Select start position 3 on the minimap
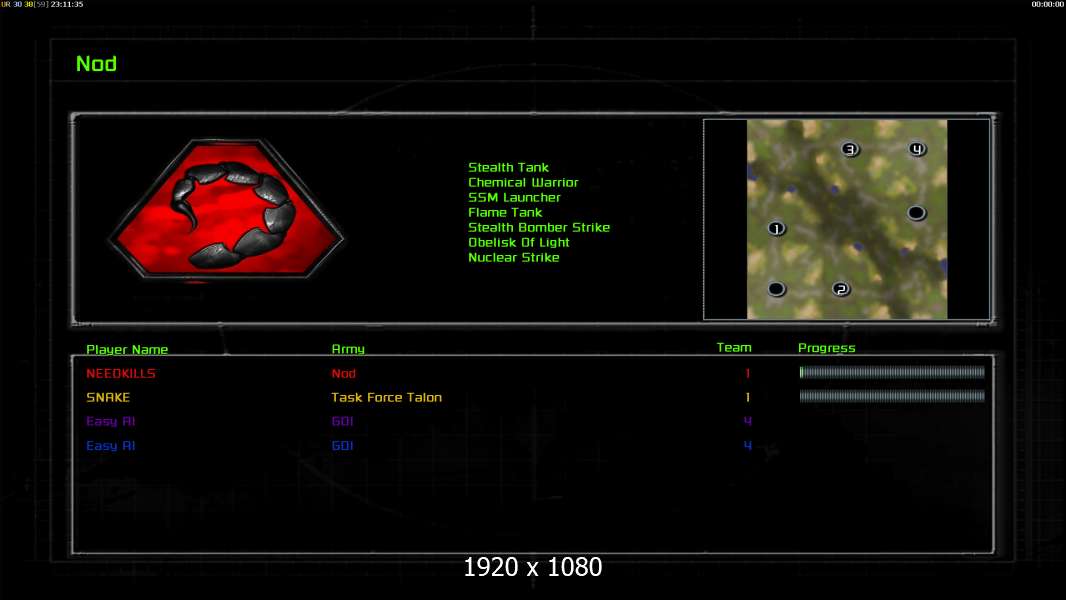This screenshot has height=600, width=1066. click(x=850, y=149)
